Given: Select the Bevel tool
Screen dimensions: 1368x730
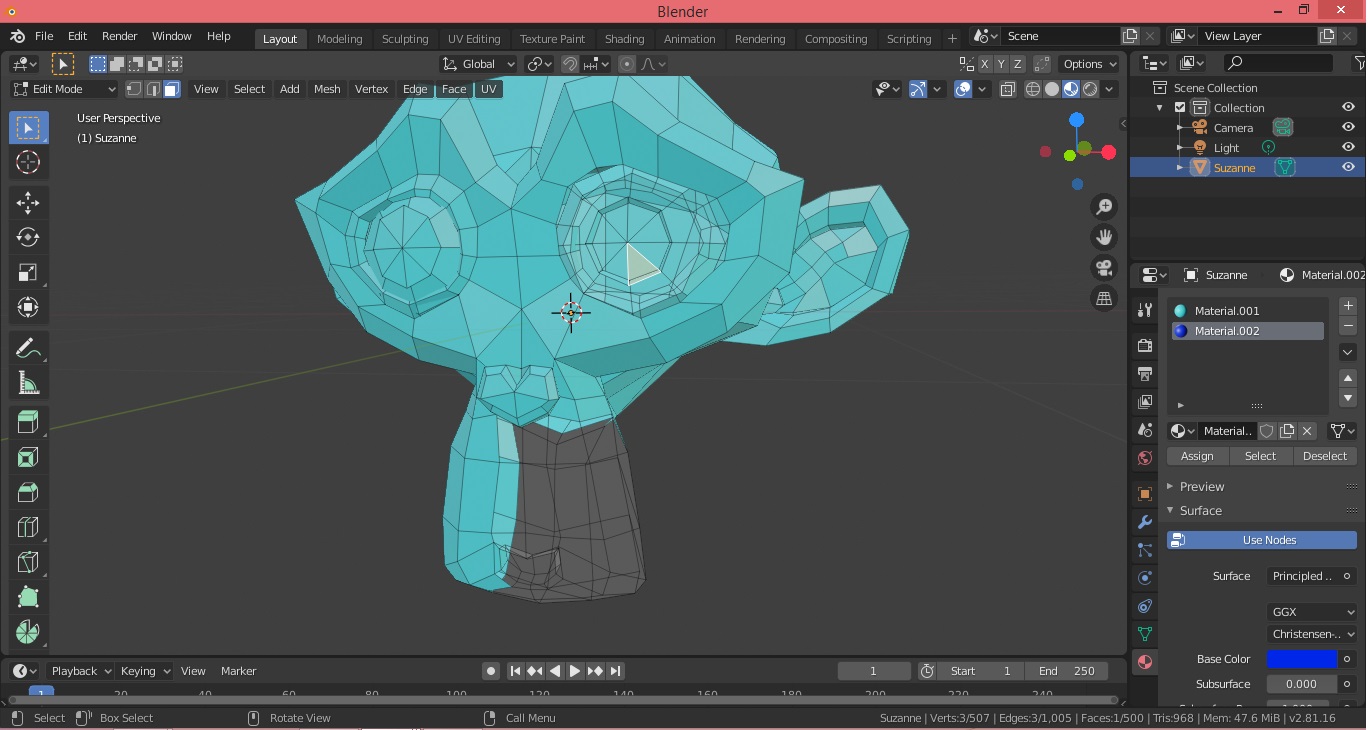Looking at the screenshot, I should [x=28, y=492].
